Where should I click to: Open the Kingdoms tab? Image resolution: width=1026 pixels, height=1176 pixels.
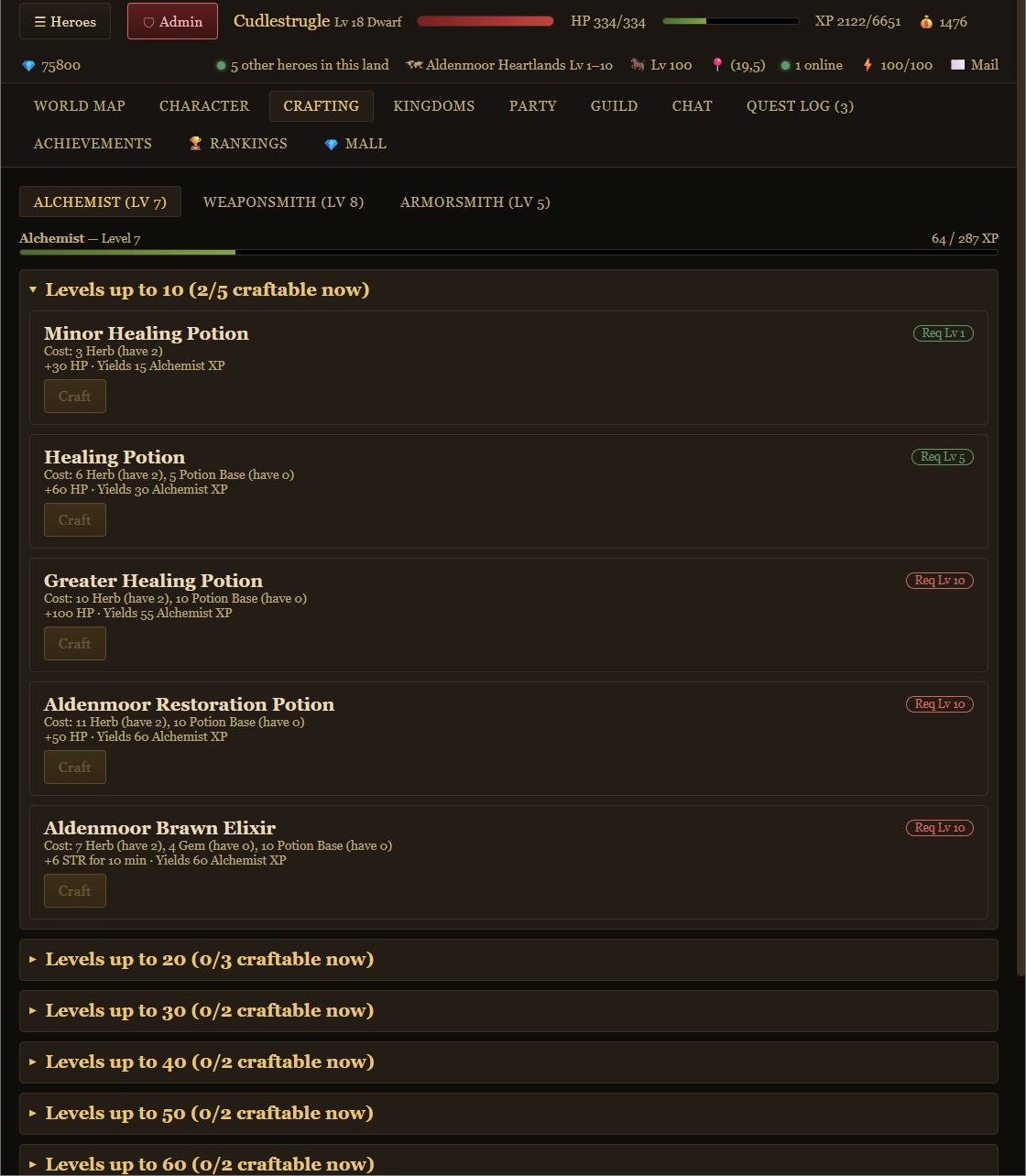[434, 106]
